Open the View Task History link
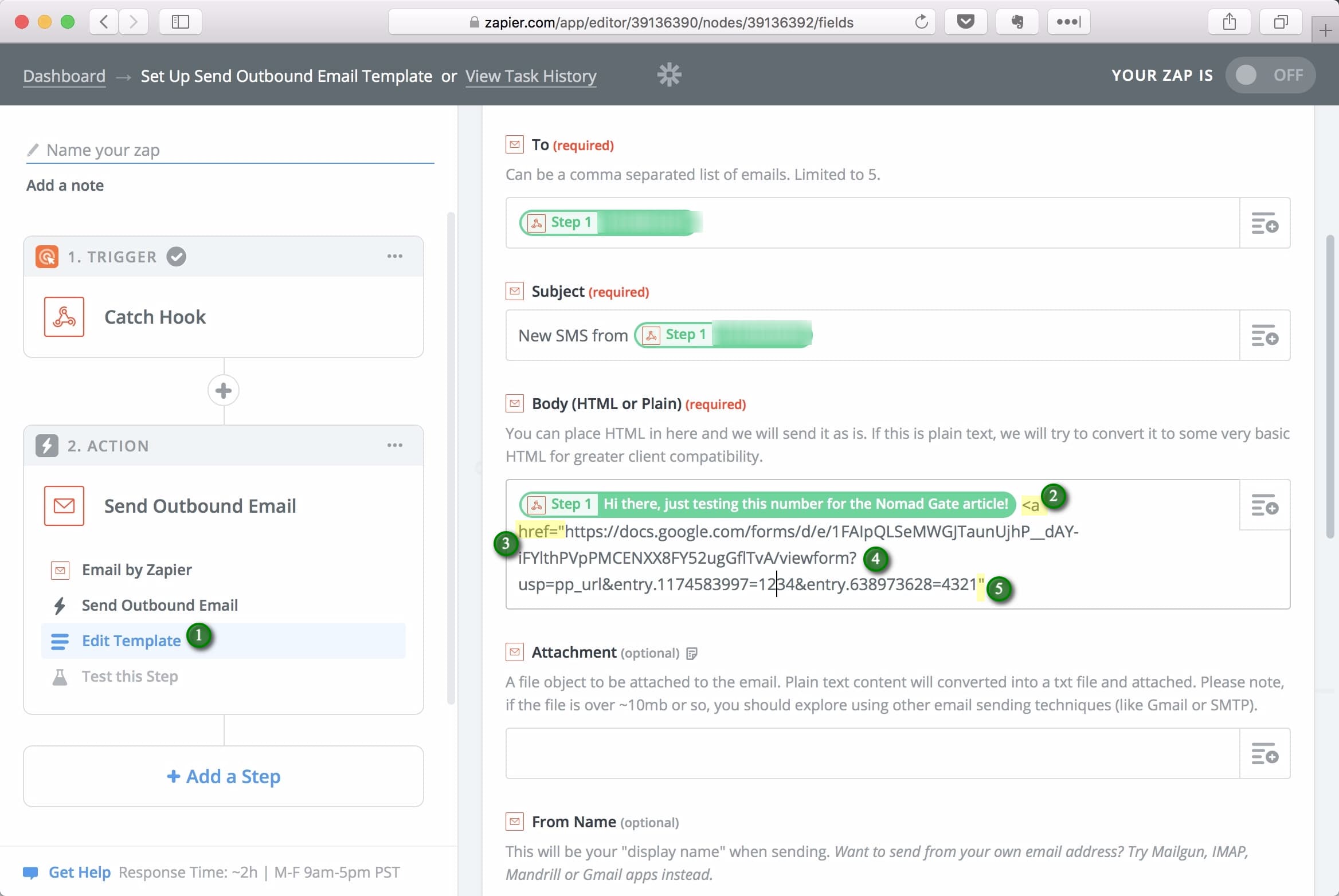The image size is (1339, 896). pos(531,76)
